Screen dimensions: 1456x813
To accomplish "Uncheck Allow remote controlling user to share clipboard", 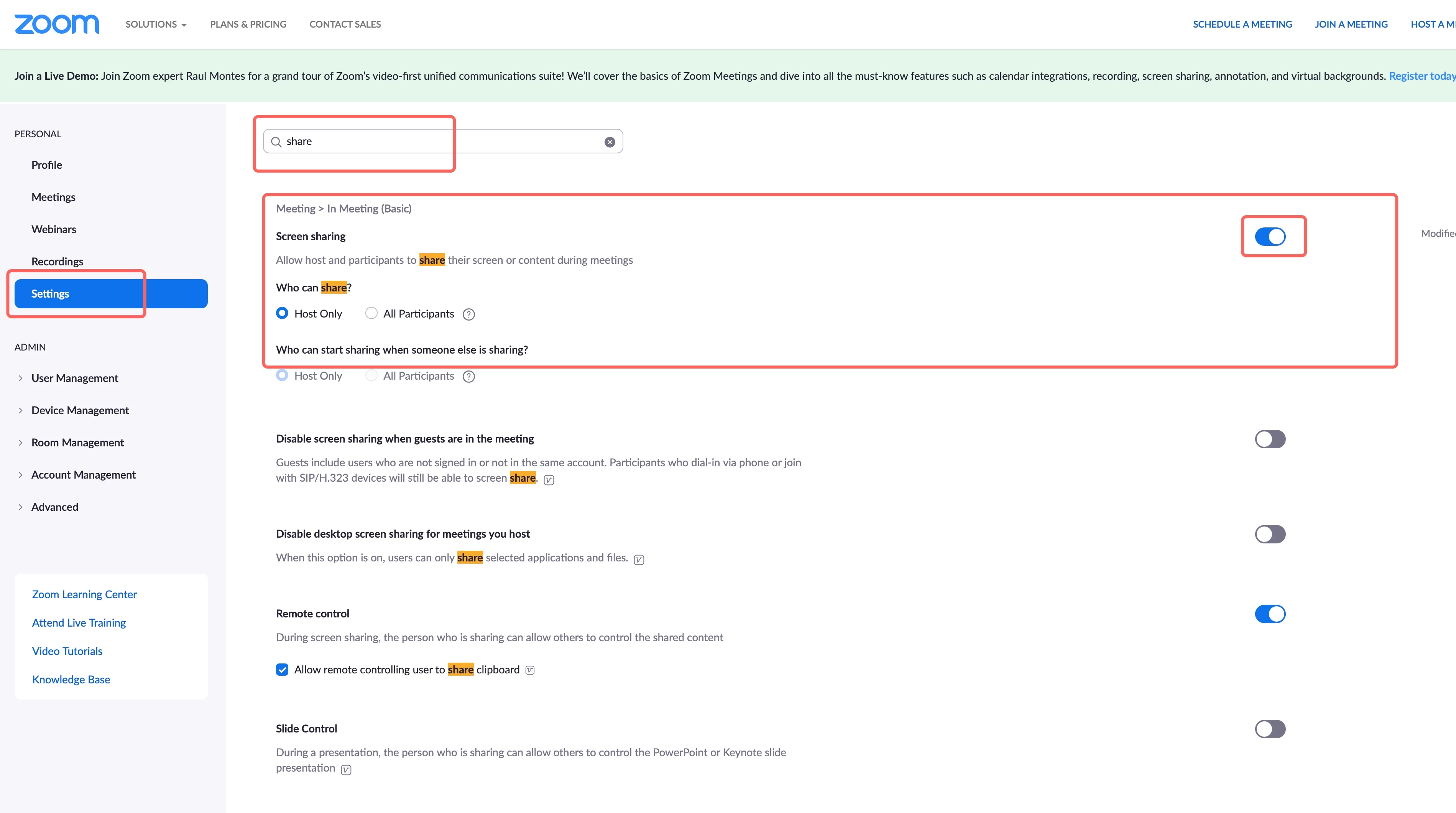I will [x=282, y=670].
